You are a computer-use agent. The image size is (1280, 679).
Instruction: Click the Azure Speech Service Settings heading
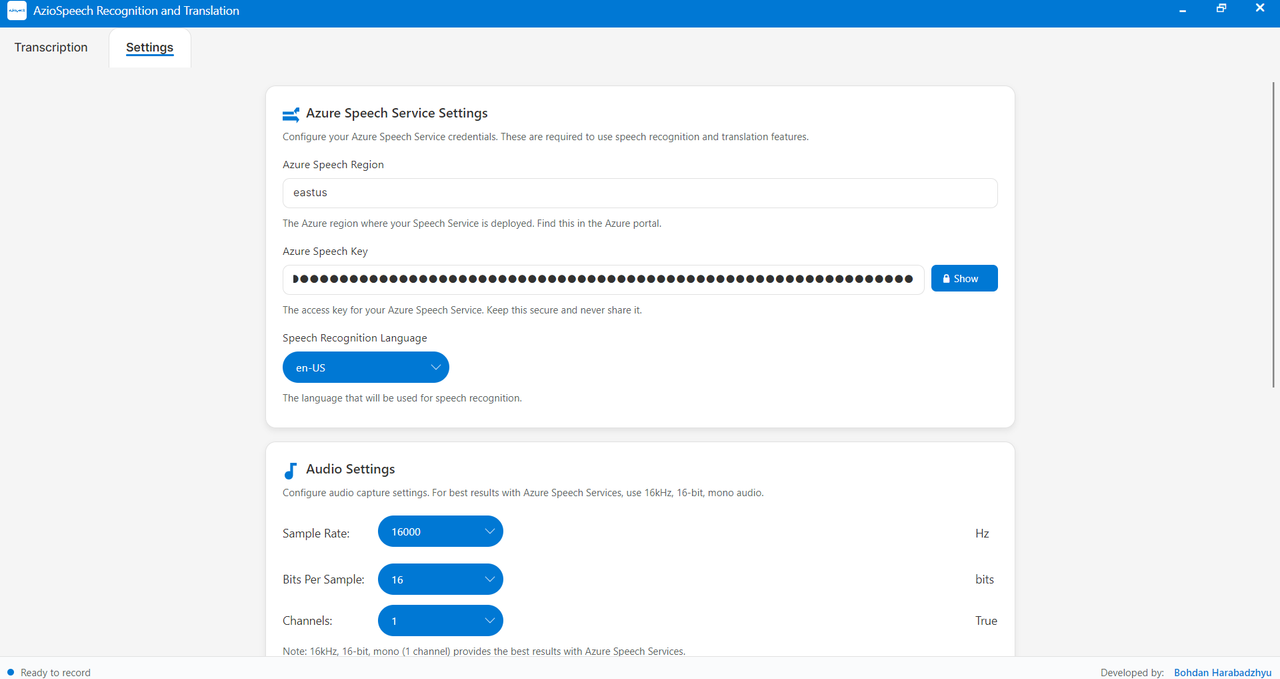tap(397, 114)
